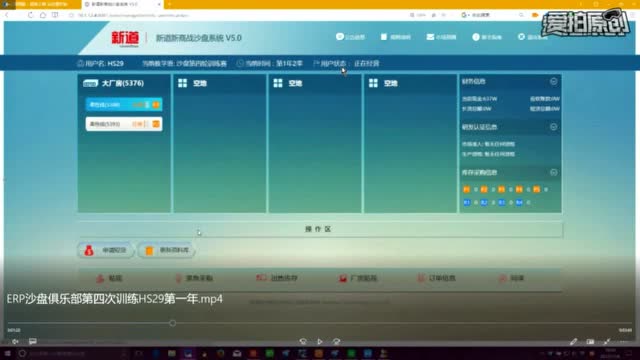Screen dimensions: 640x360
Task: Click the 空地 label of first empty plot
Action: (x=200, y=83)
